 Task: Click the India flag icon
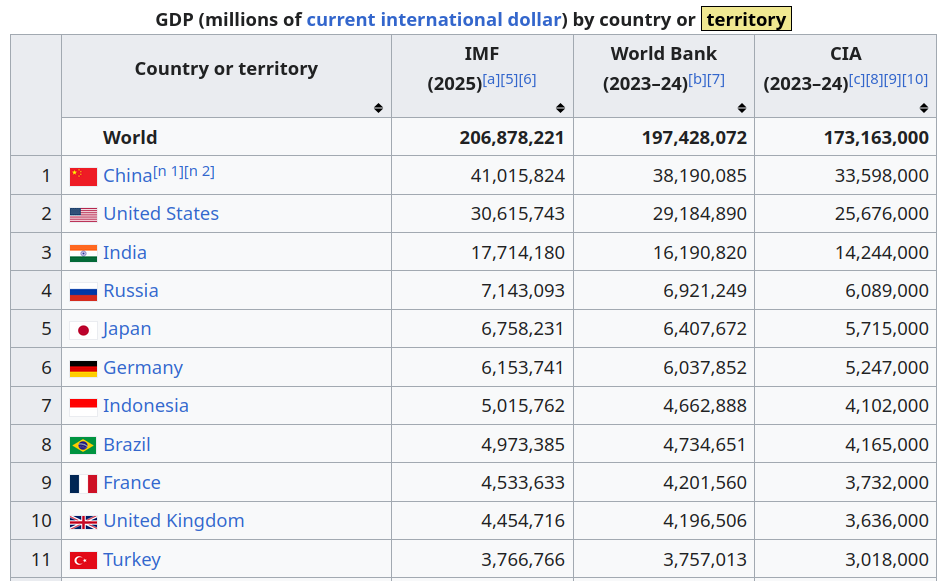pos(83,253)
